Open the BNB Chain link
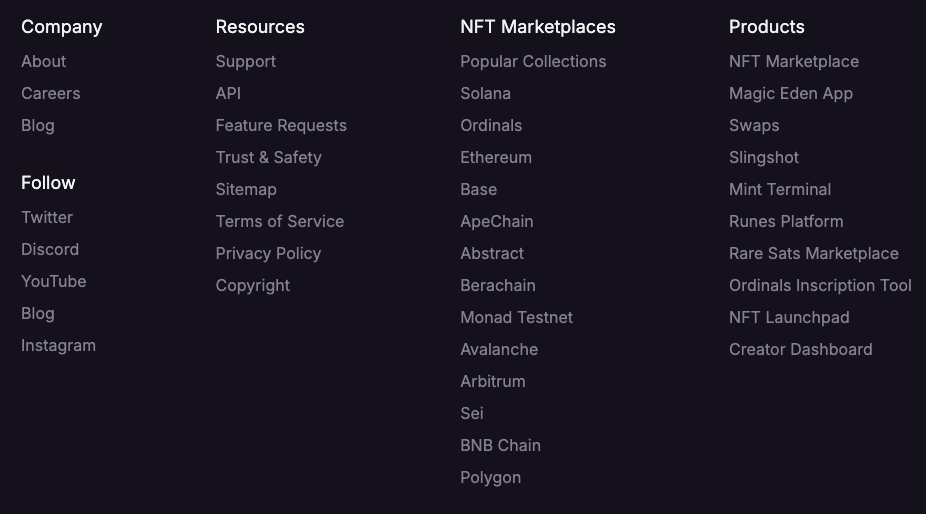The image size is (926, 514). [x=501, y=445]
